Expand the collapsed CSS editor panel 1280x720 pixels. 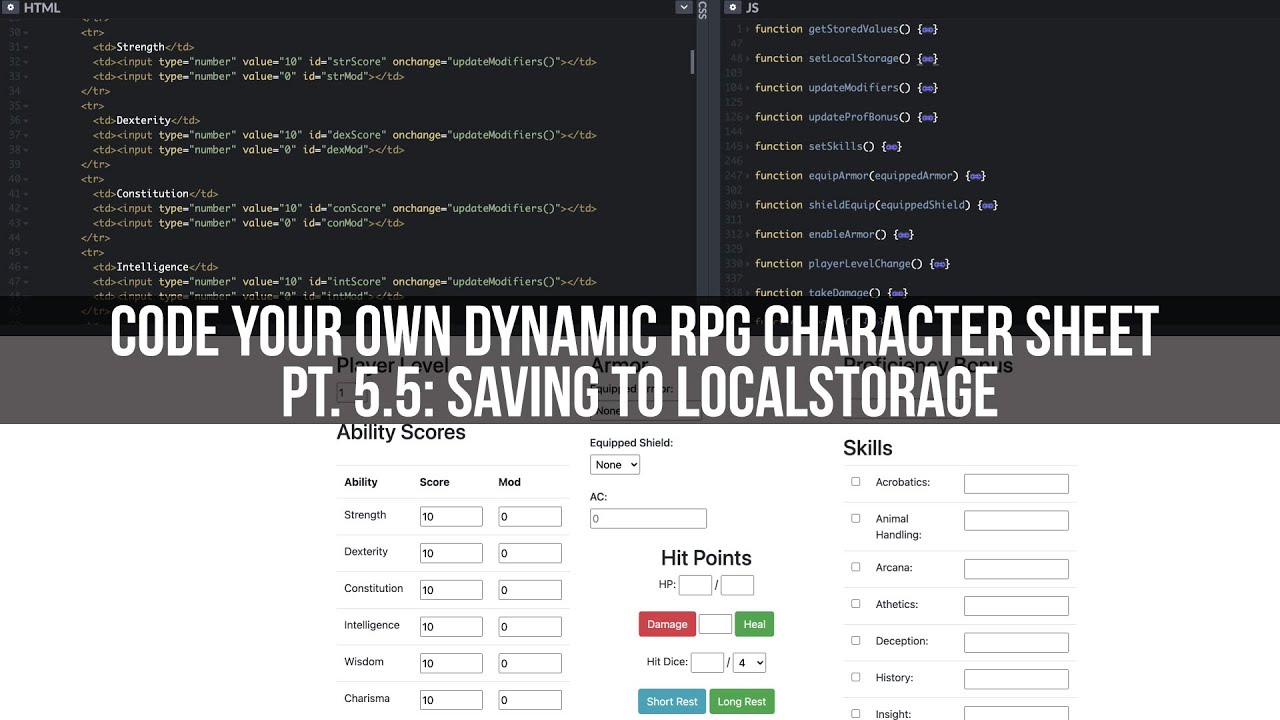pos(702,10)
